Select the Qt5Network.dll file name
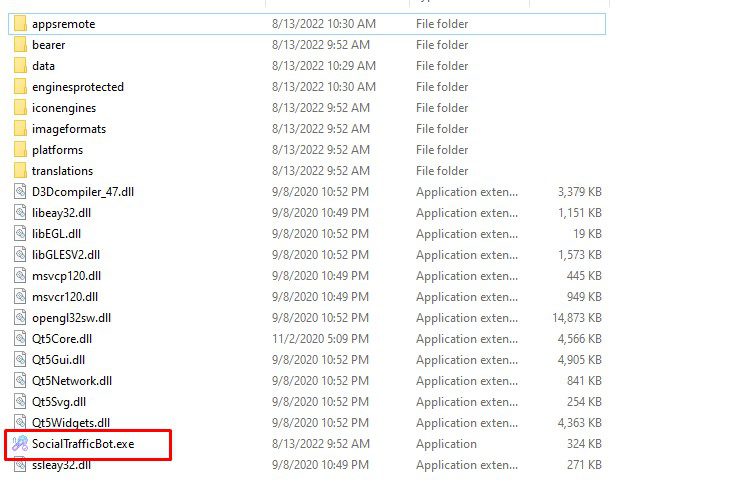748x498 pixels. coord(72,381)
